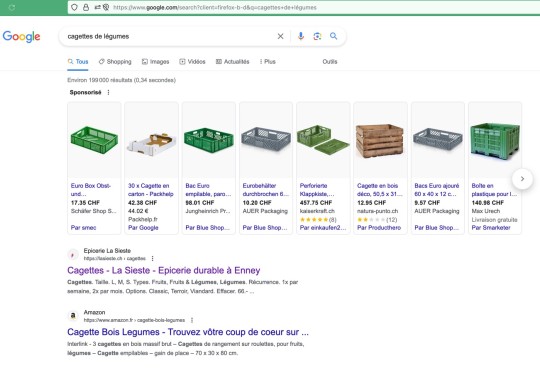The image size is (540, 368).
Task: Clear the search box with X icon
Action: tap(280, 36)
